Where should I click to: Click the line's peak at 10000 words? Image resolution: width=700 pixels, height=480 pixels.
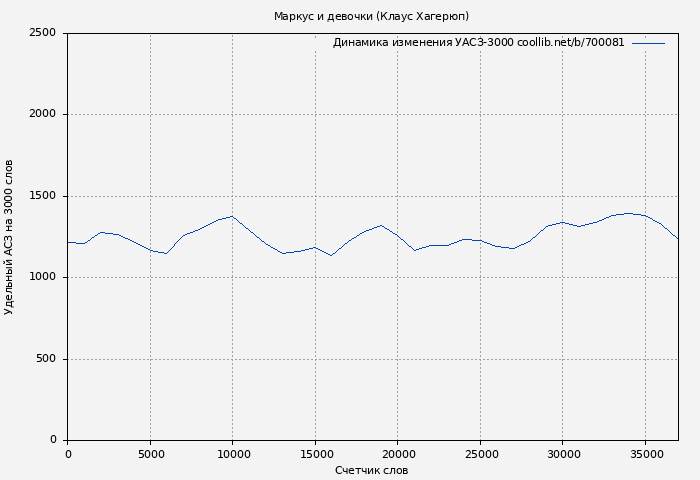[232, 216]
